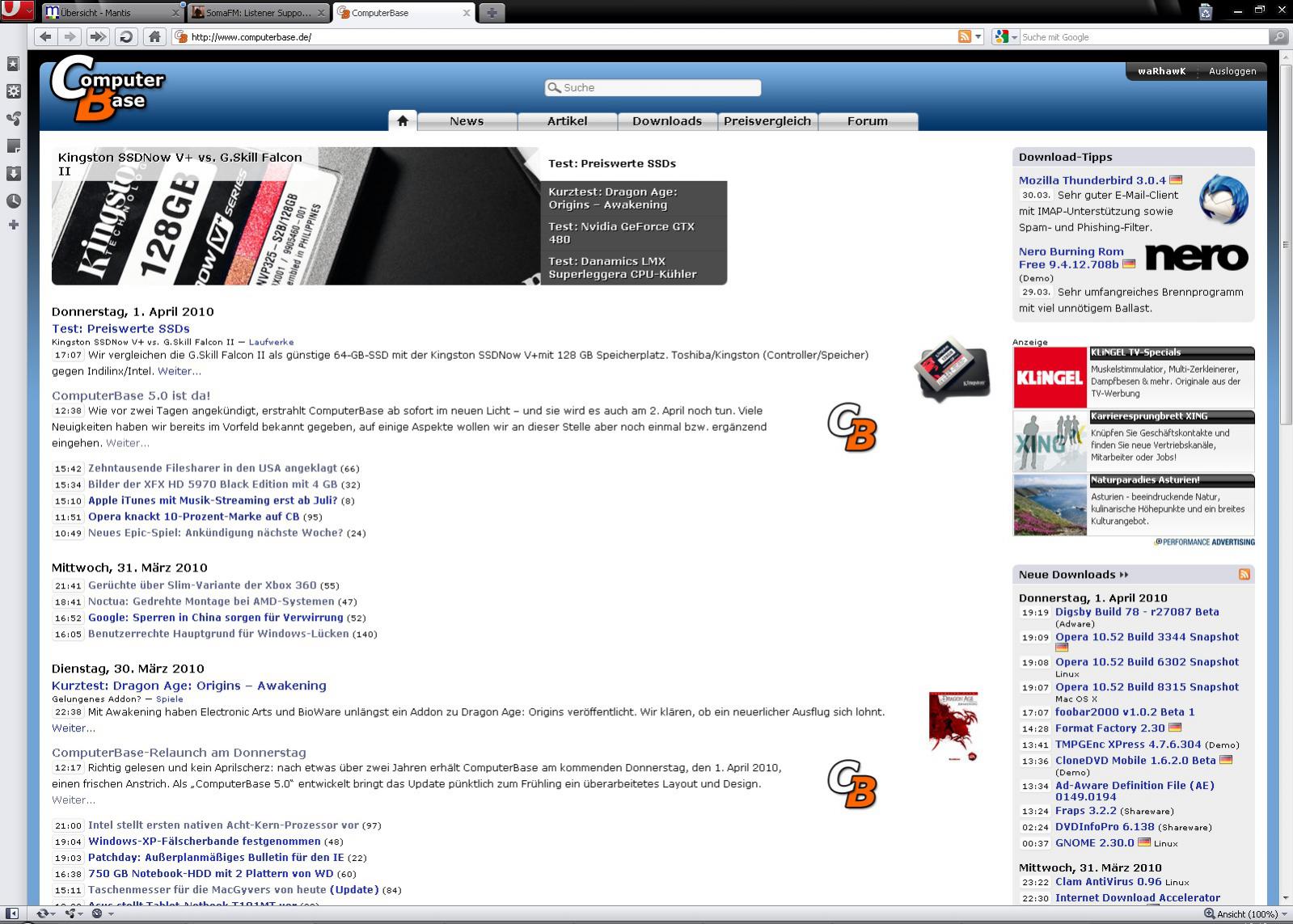1293x924 pixels.
Task: Open the Bookmarks panel in the sidebar
Action: [13, 64]
